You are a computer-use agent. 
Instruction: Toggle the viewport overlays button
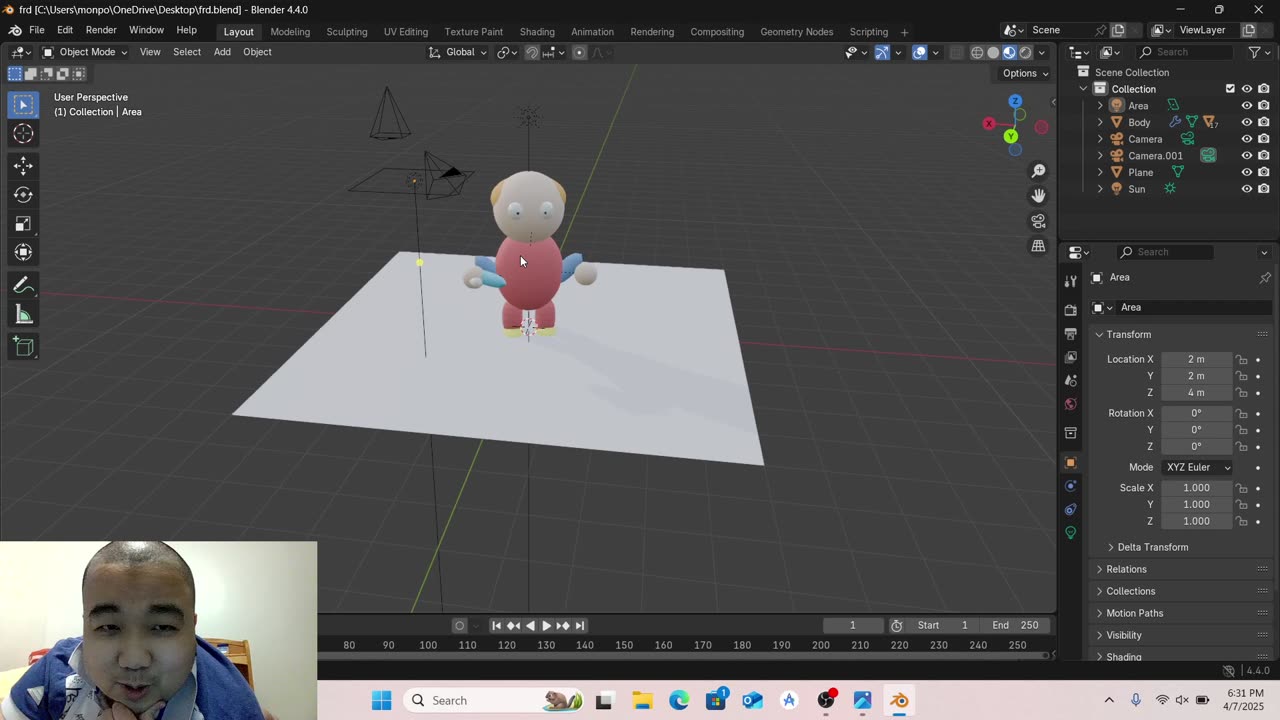pos(919,52)
